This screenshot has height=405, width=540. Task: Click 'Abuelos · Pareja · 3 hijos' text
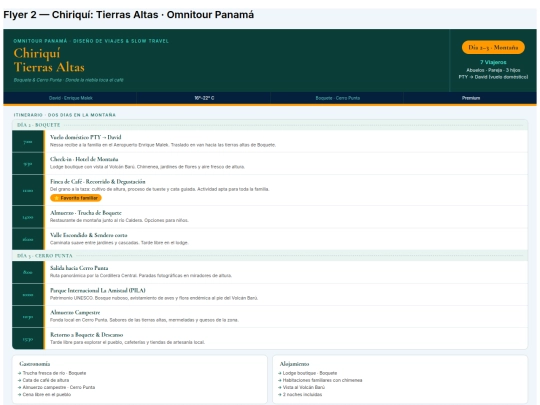click(x=493, y=70)
